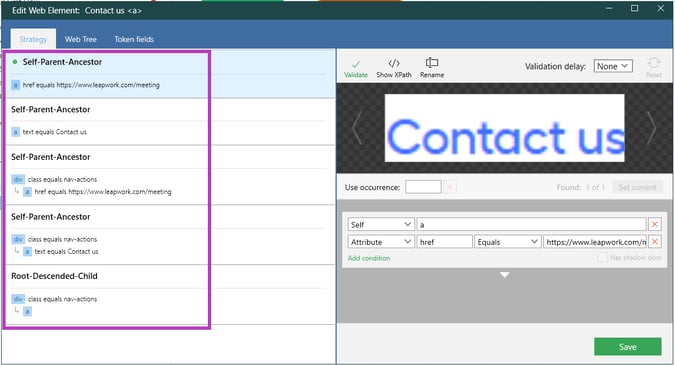Open the Validation delay dropdown

click(613, 66)
